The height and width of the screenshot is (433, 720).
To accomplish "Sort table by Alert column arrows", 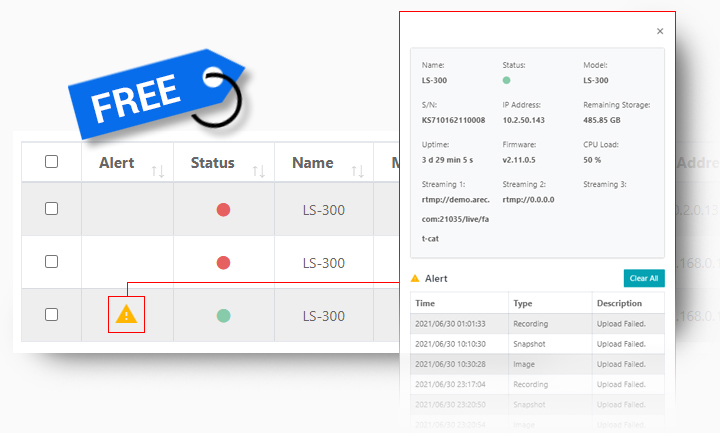I will point(157,171).
